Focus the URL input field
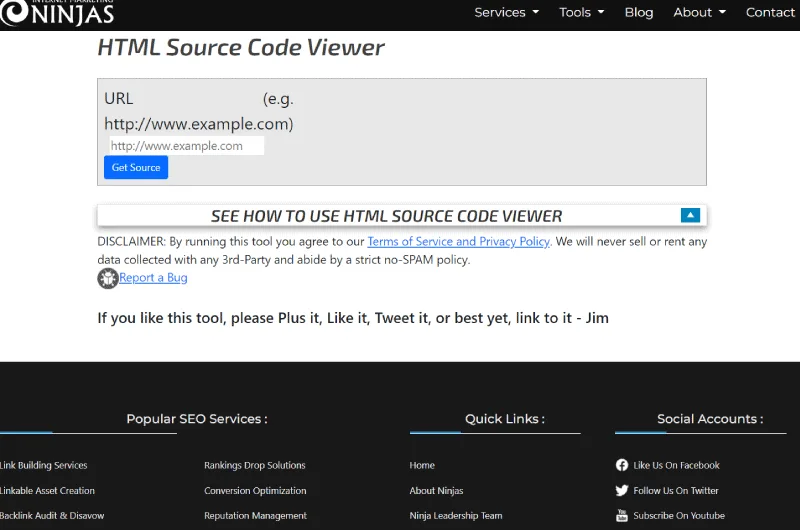 (x=186, y=146)
